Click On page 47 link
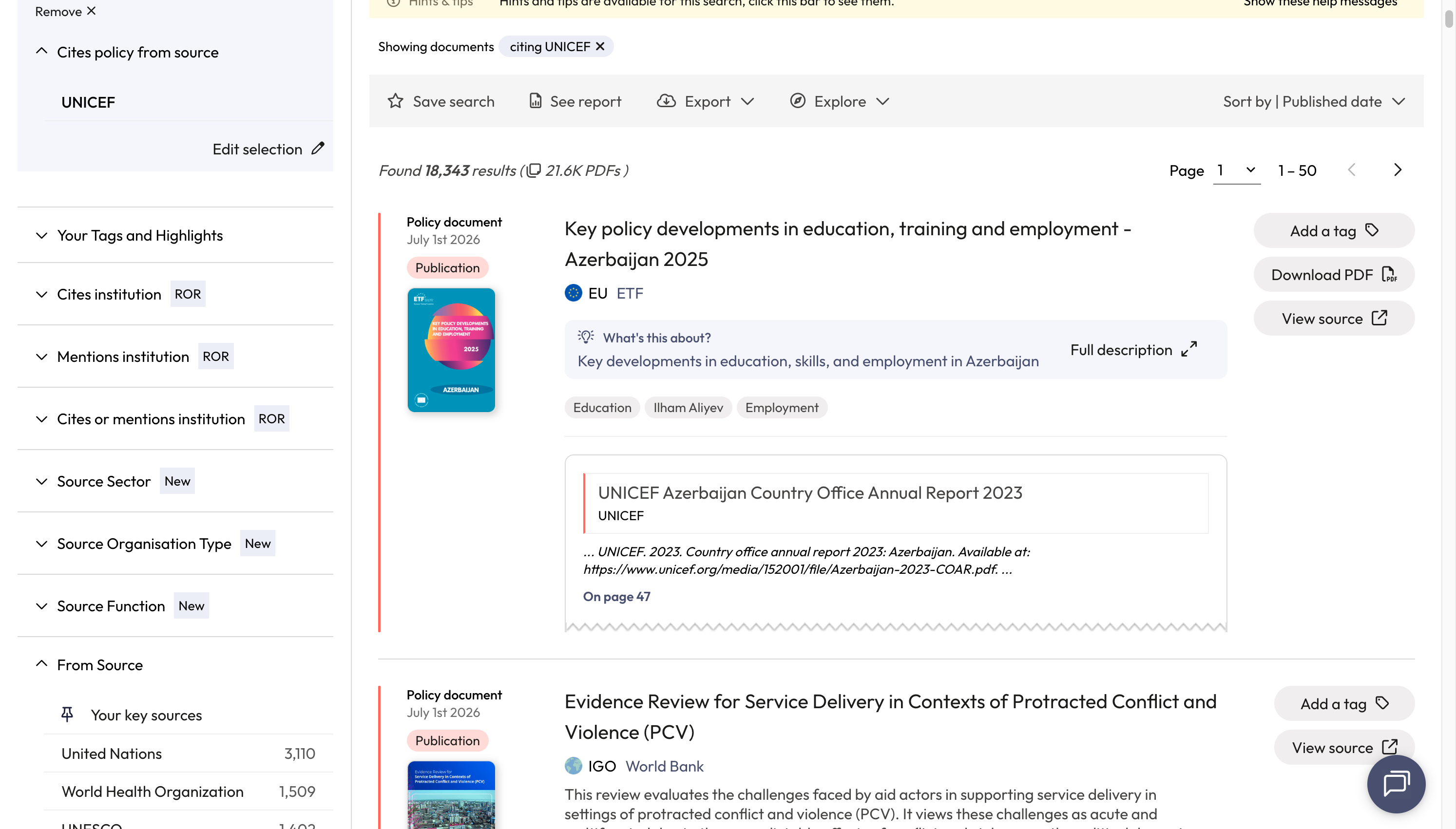The image size is (1456, 829). point(616,596)
